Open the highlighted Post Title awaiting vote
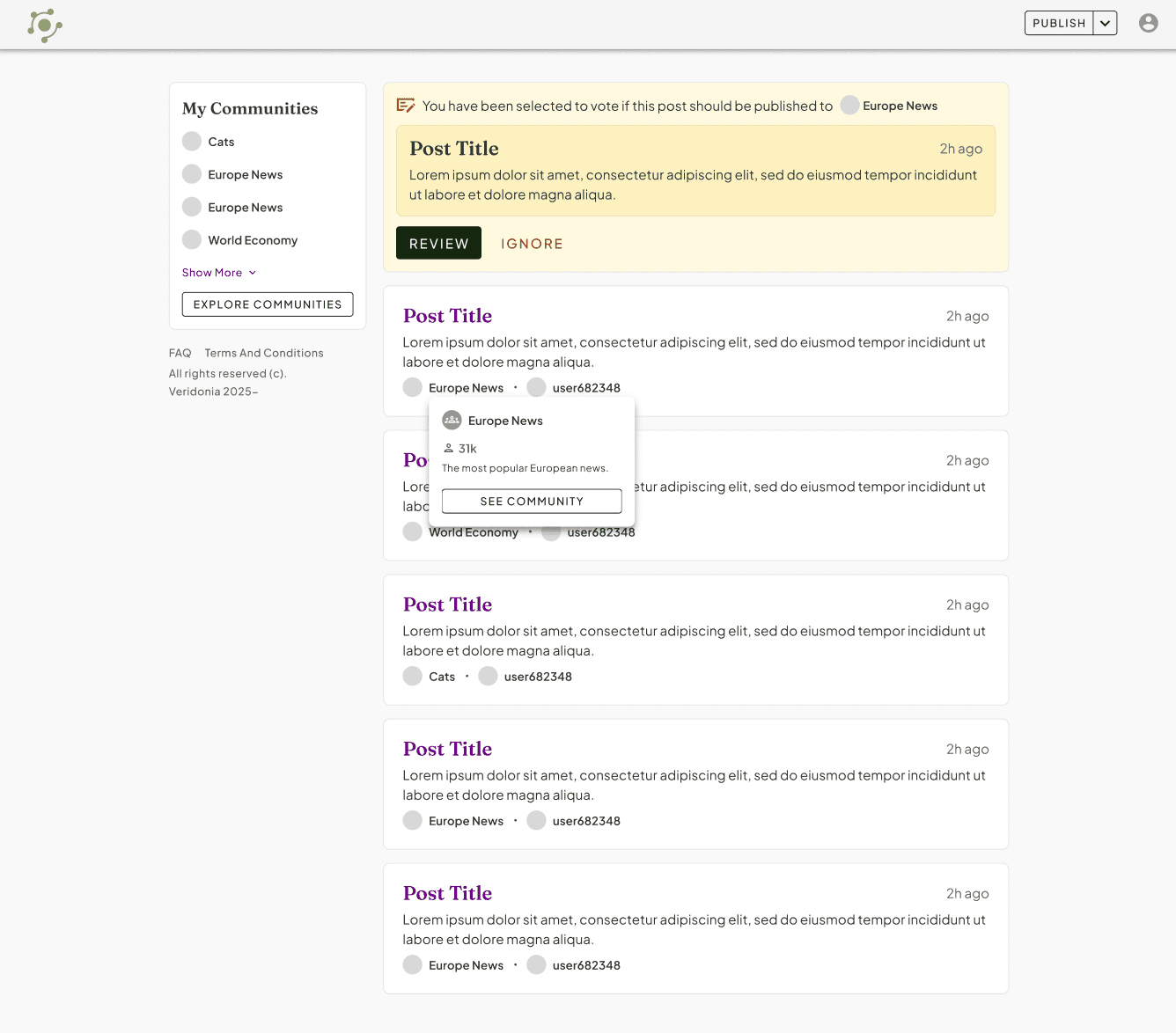 [454, 149]
